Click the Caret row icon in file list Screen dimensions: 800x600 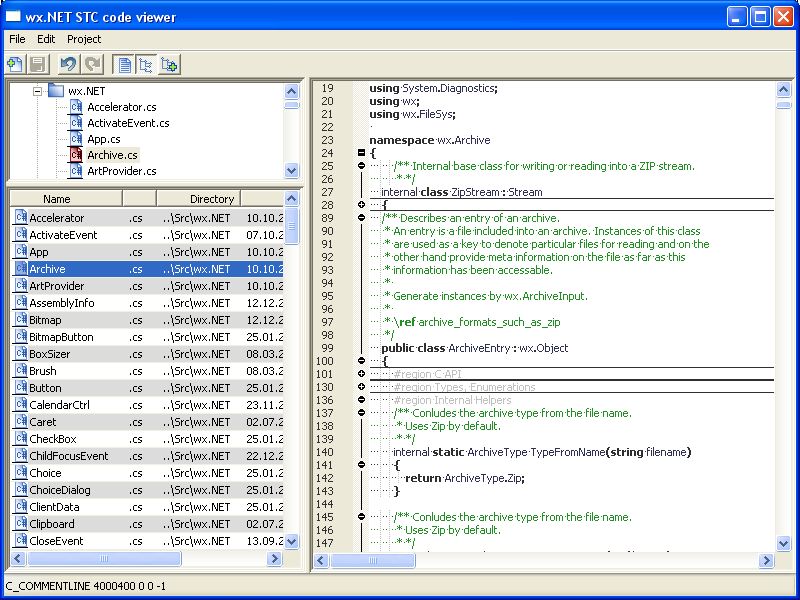tap(21, 421)
